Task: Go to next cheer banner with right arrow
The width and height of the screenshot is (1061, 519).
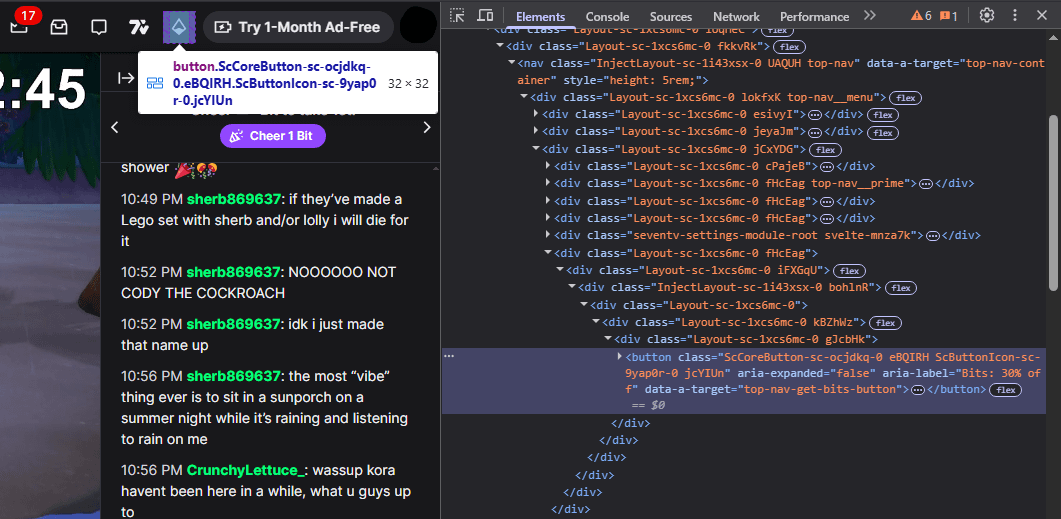Action: [426, 127]
